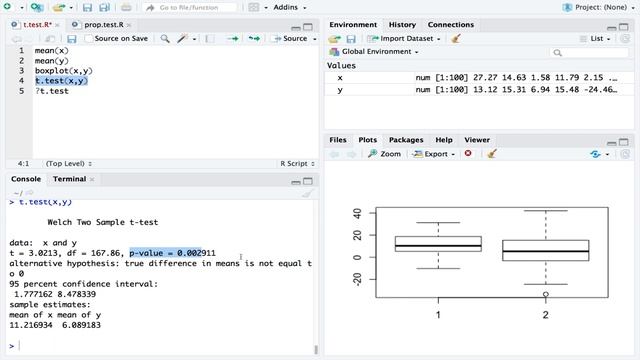Switch to the Files tab
Viewport: 640px width, 360px height.
(x=338, y=140)
